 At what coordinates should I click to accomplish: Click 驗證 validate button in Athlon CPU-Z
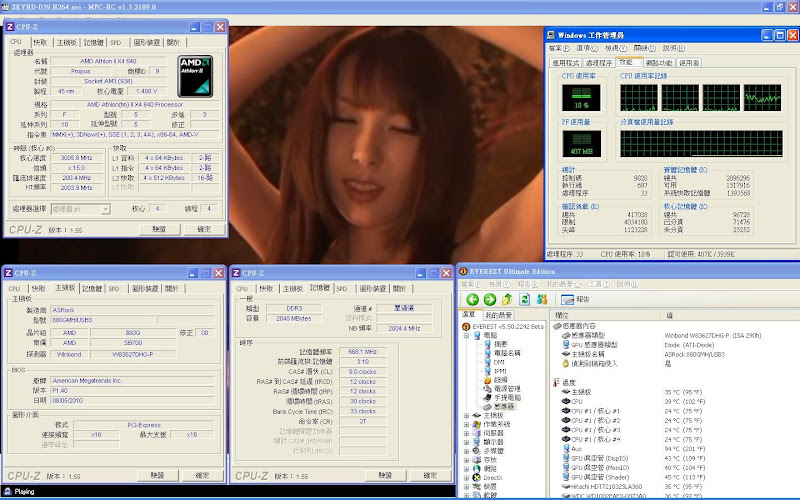tap(160, 230)
